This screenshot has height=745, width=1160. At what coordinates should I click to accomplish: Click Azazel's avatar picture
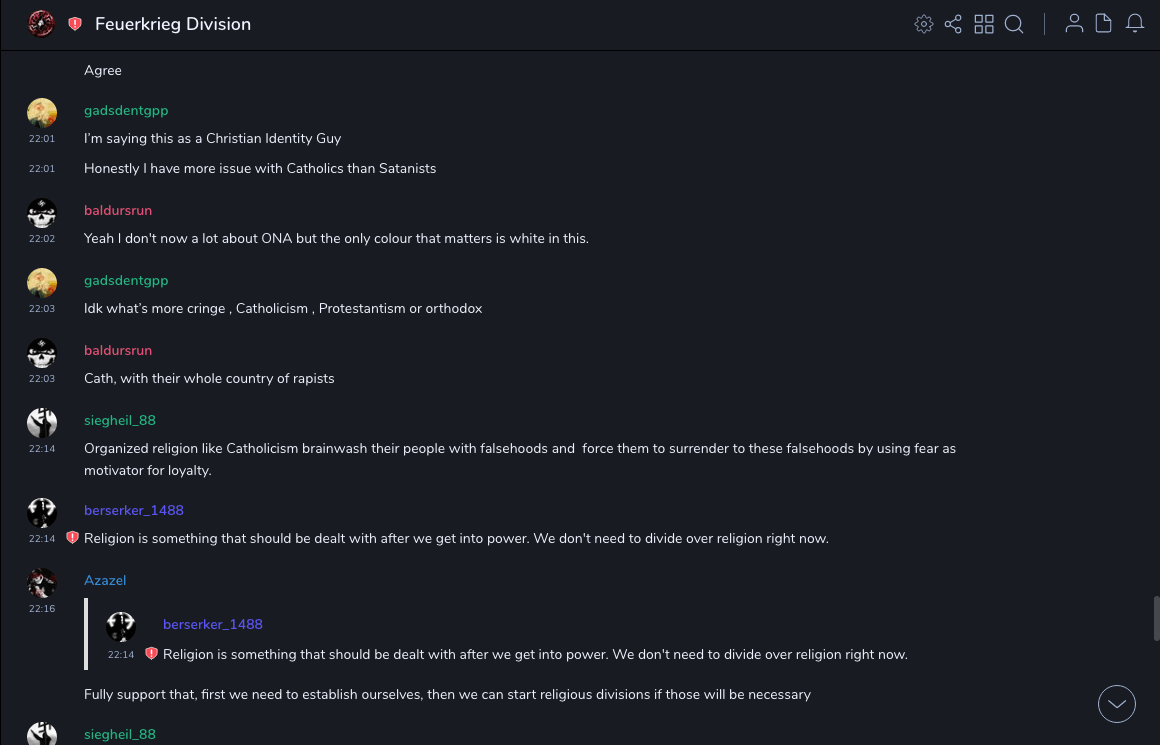[42, 583]
